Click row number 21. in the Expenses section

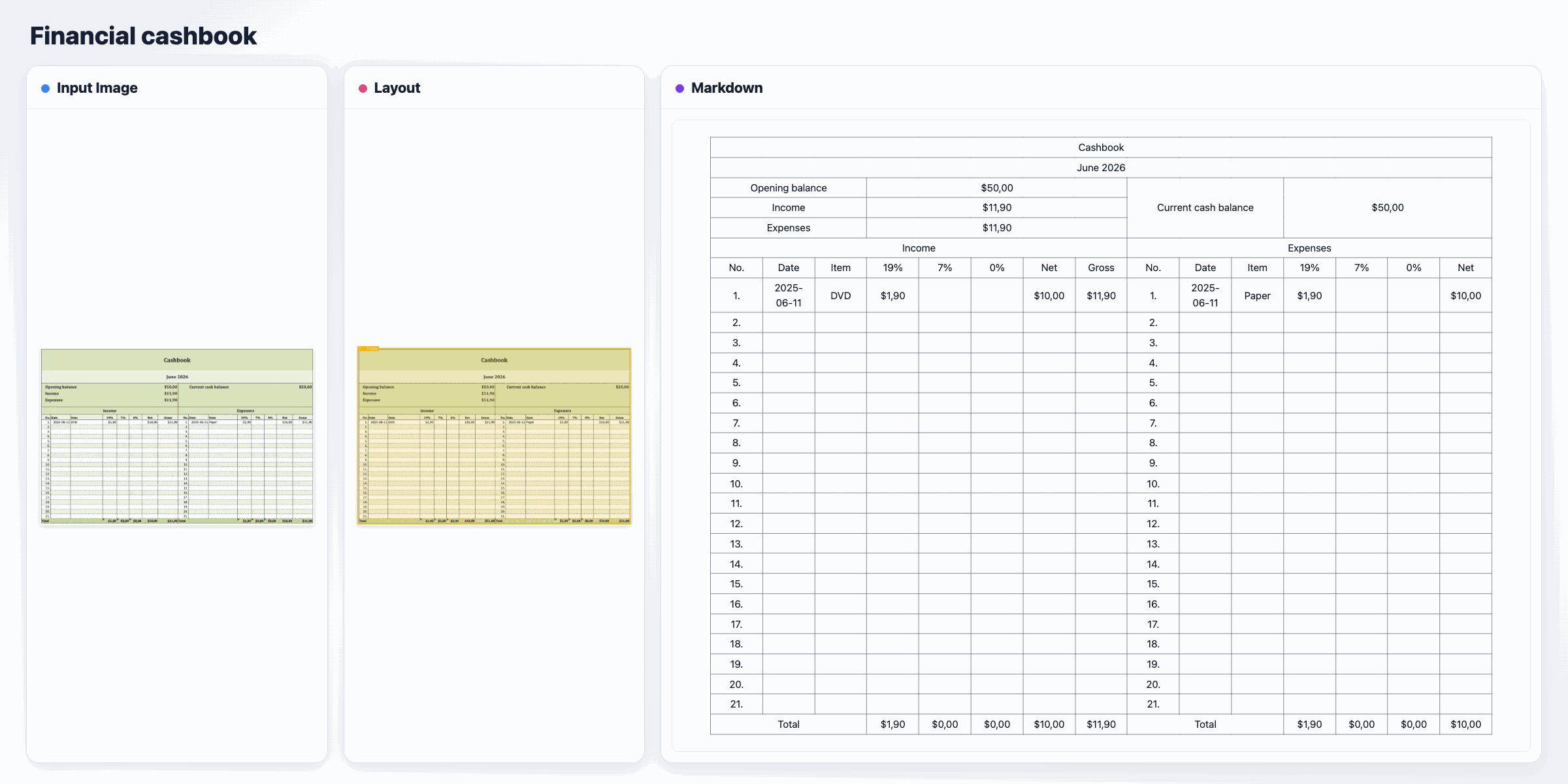pos(1153,704)
